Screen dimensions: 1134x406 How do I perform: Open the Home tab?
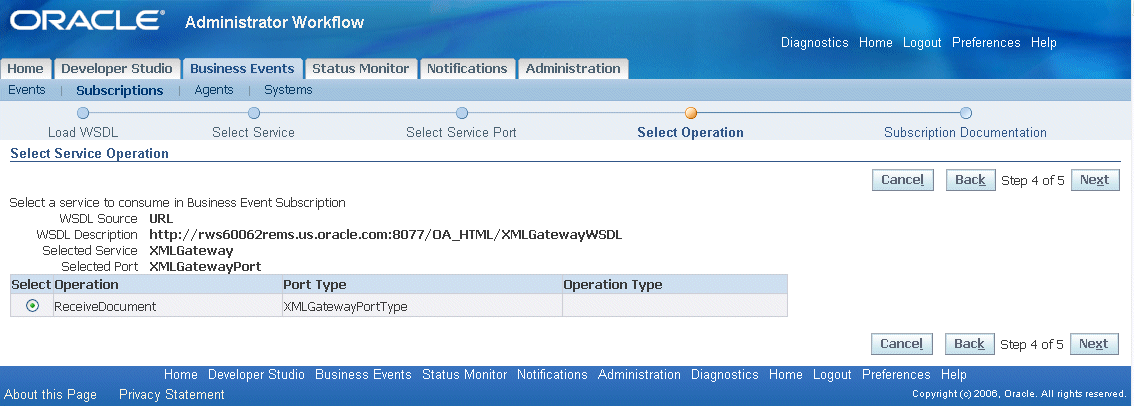click(26, 69)
